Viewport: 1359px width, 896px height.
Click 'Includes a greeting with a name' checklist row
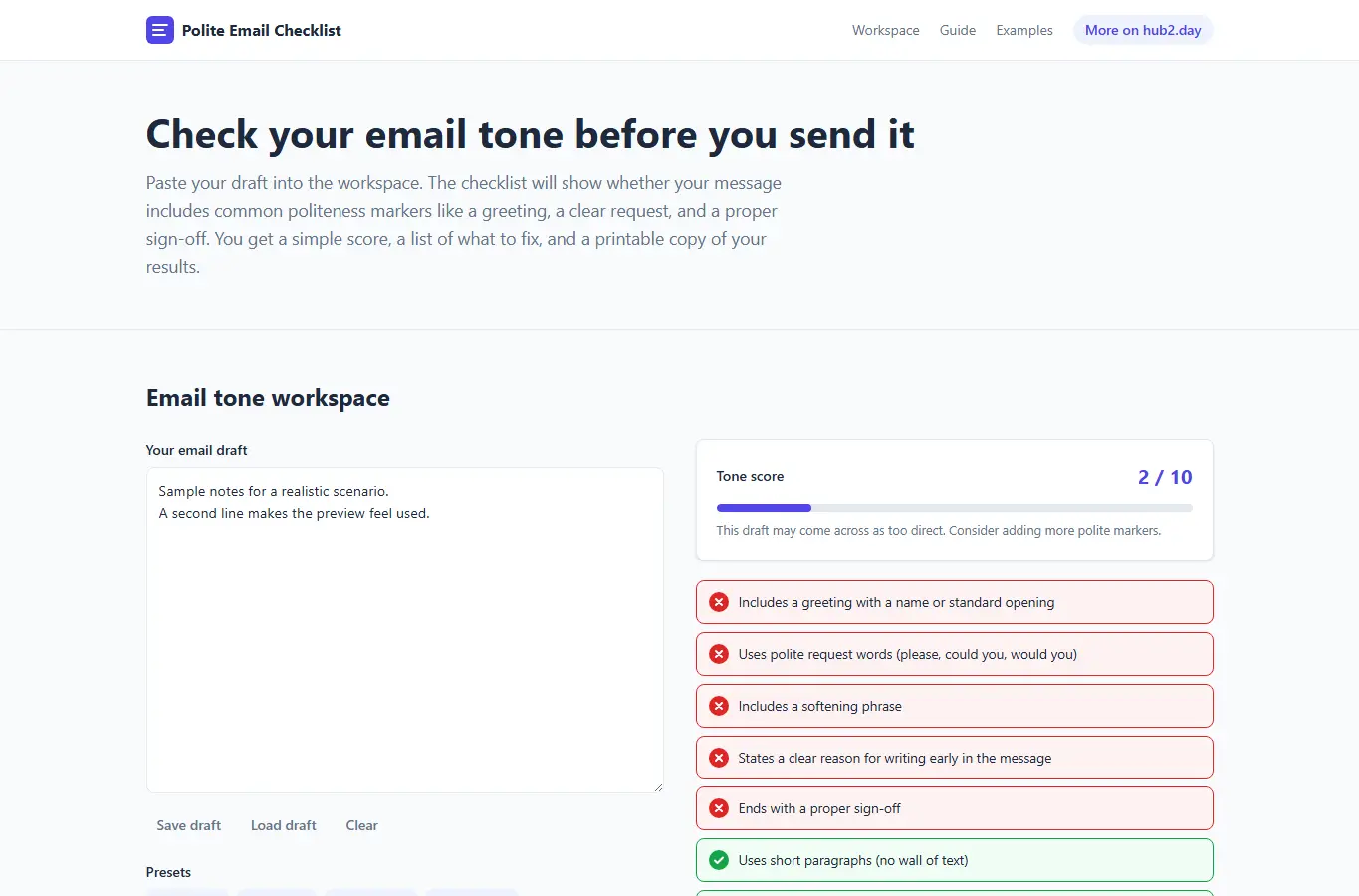click(955, 602)
